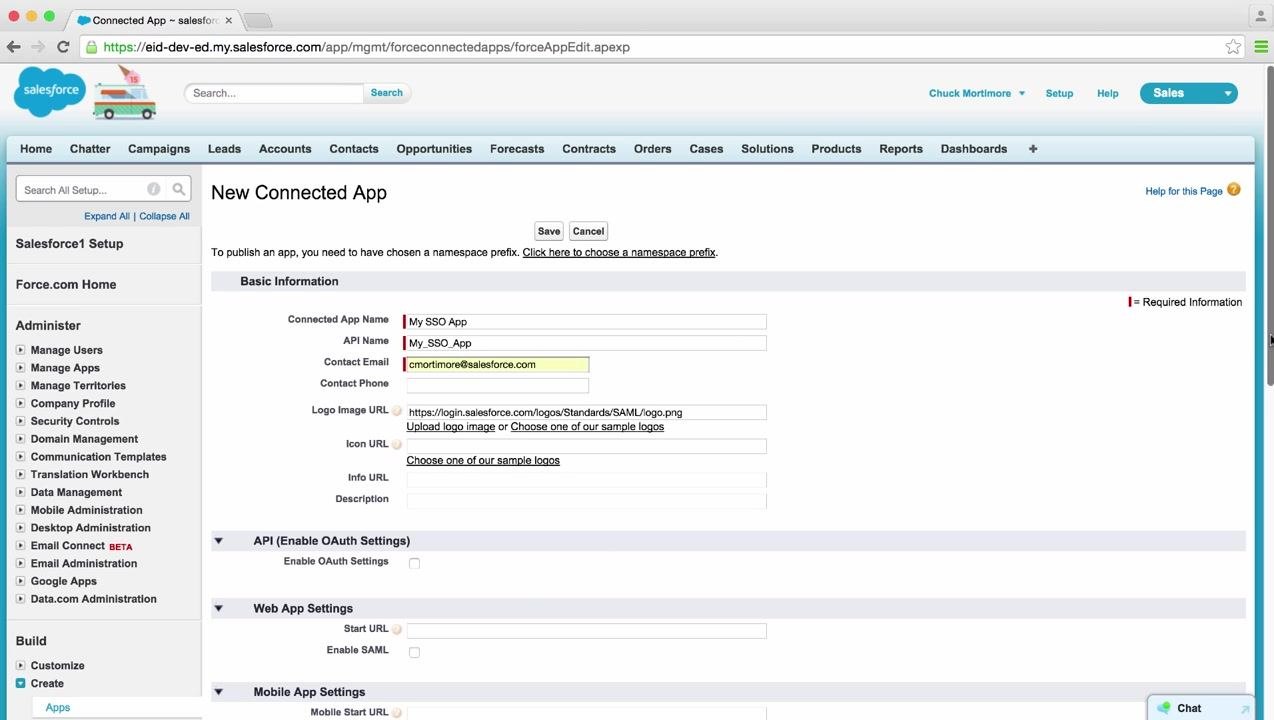Click the choose a namespace prefix link

tap(619, 252)
